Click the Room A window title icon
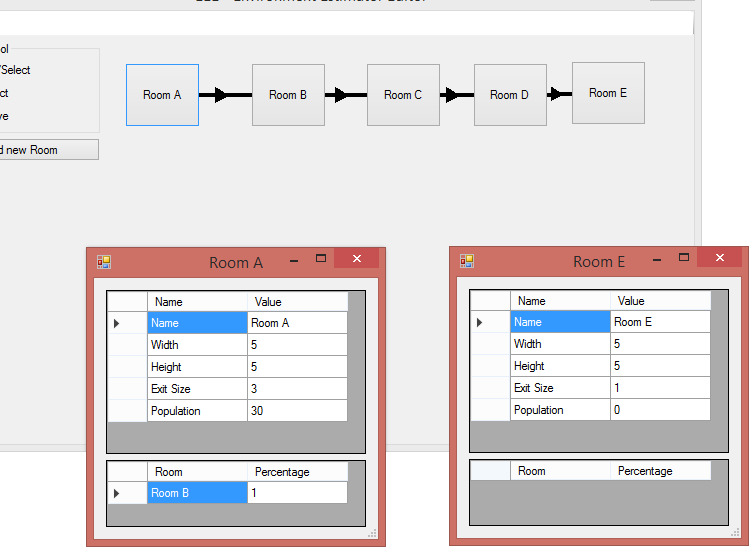This screenshot has width=749, height=547. click(104, 262)
